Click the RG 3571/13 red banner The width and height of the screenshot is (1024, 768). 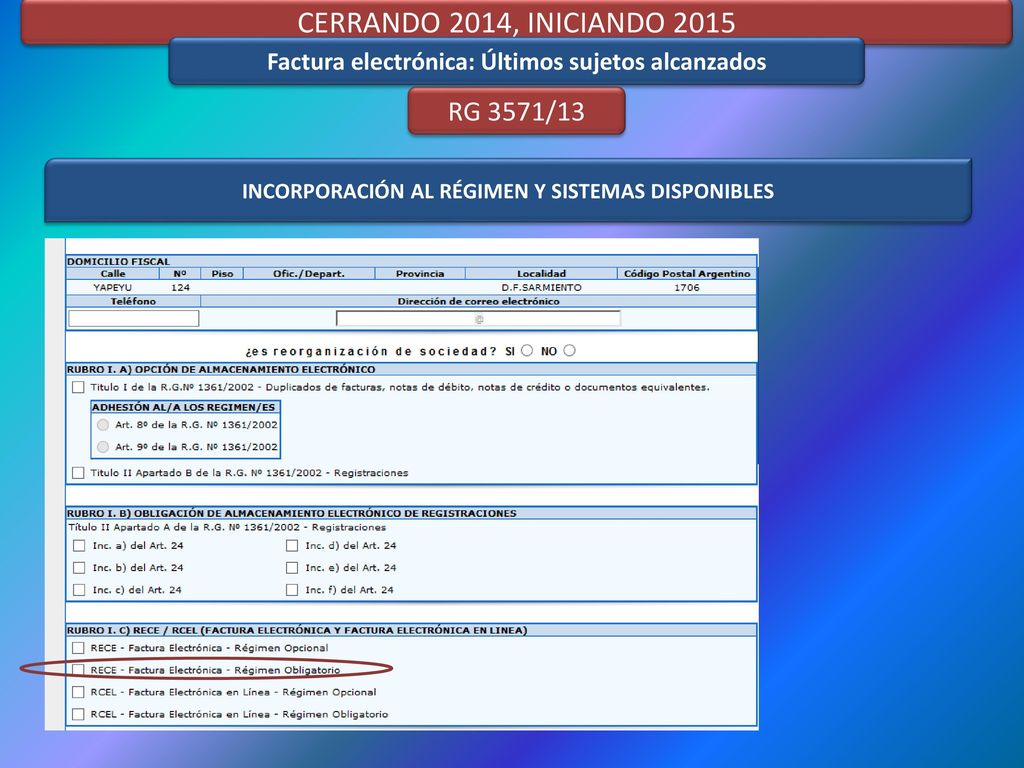[x=516, y=111]
